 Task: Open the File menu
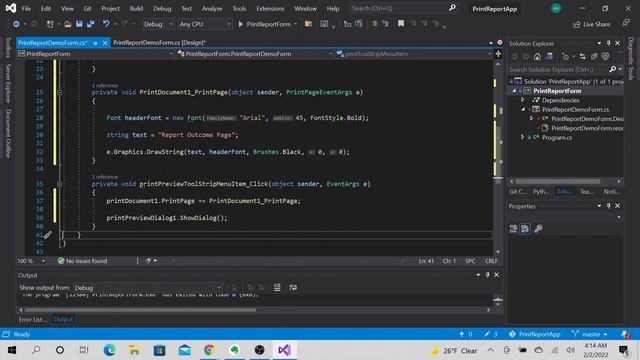pos(26,8)
